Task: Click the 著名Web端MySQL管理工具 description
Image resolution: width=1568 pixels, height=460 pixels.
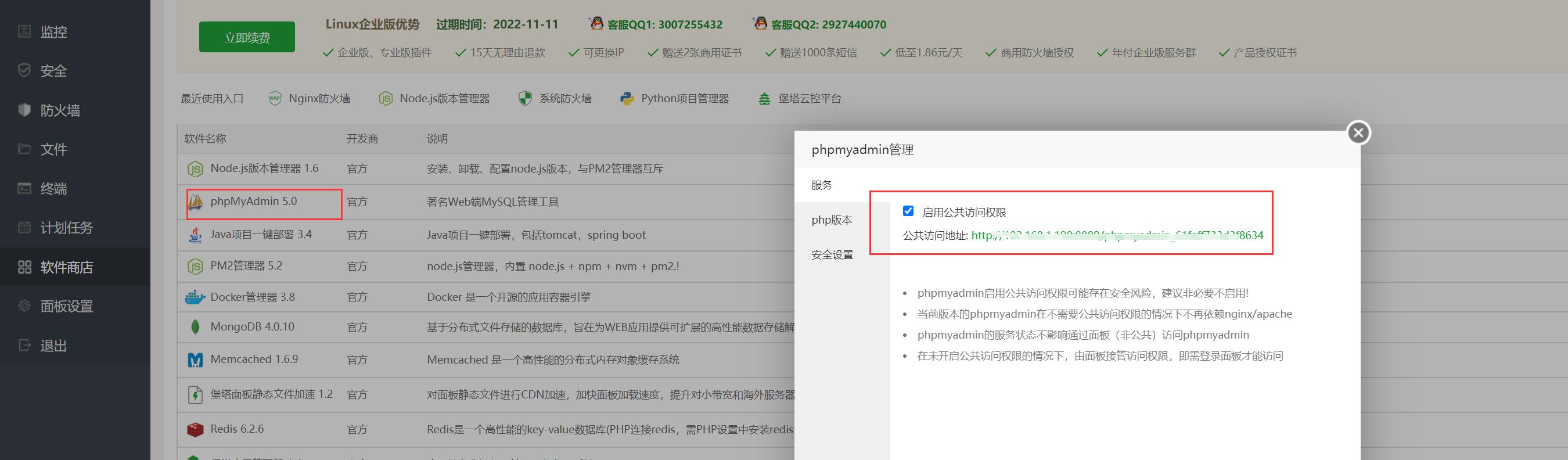Action: (492, 202)
